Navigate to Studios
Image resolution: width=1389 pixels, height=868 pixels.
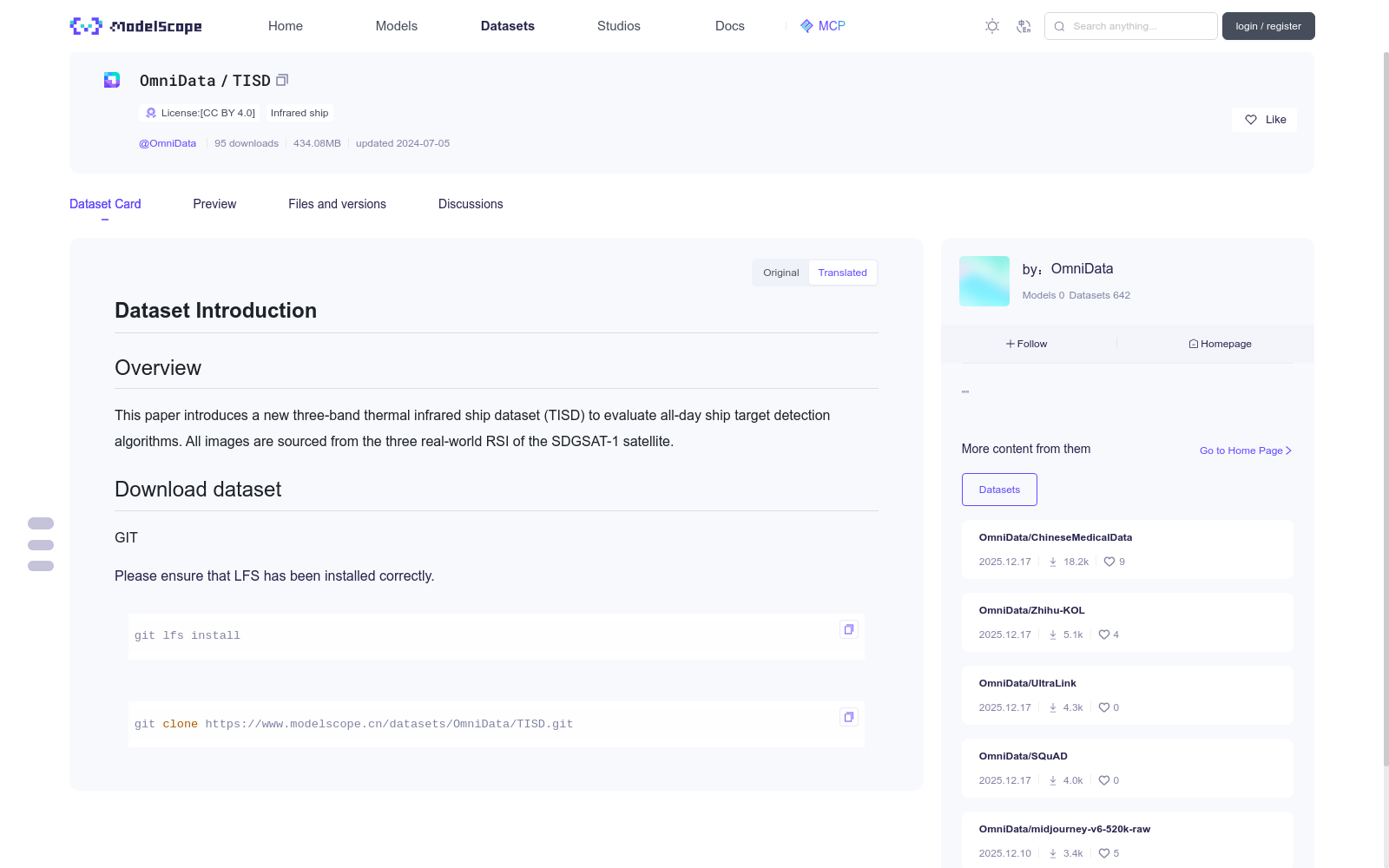[619, 26]
